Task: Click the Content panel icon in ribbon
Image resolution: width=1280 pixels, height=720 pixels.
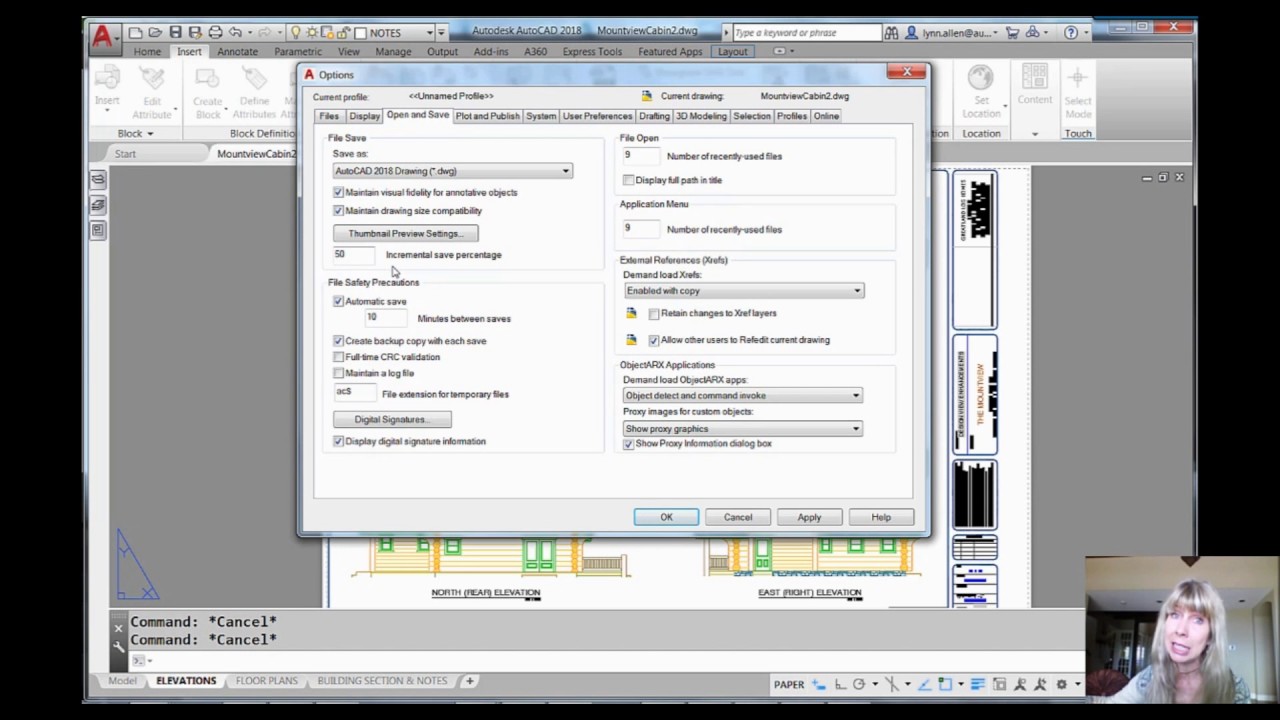Action: tap(1035, 77)
